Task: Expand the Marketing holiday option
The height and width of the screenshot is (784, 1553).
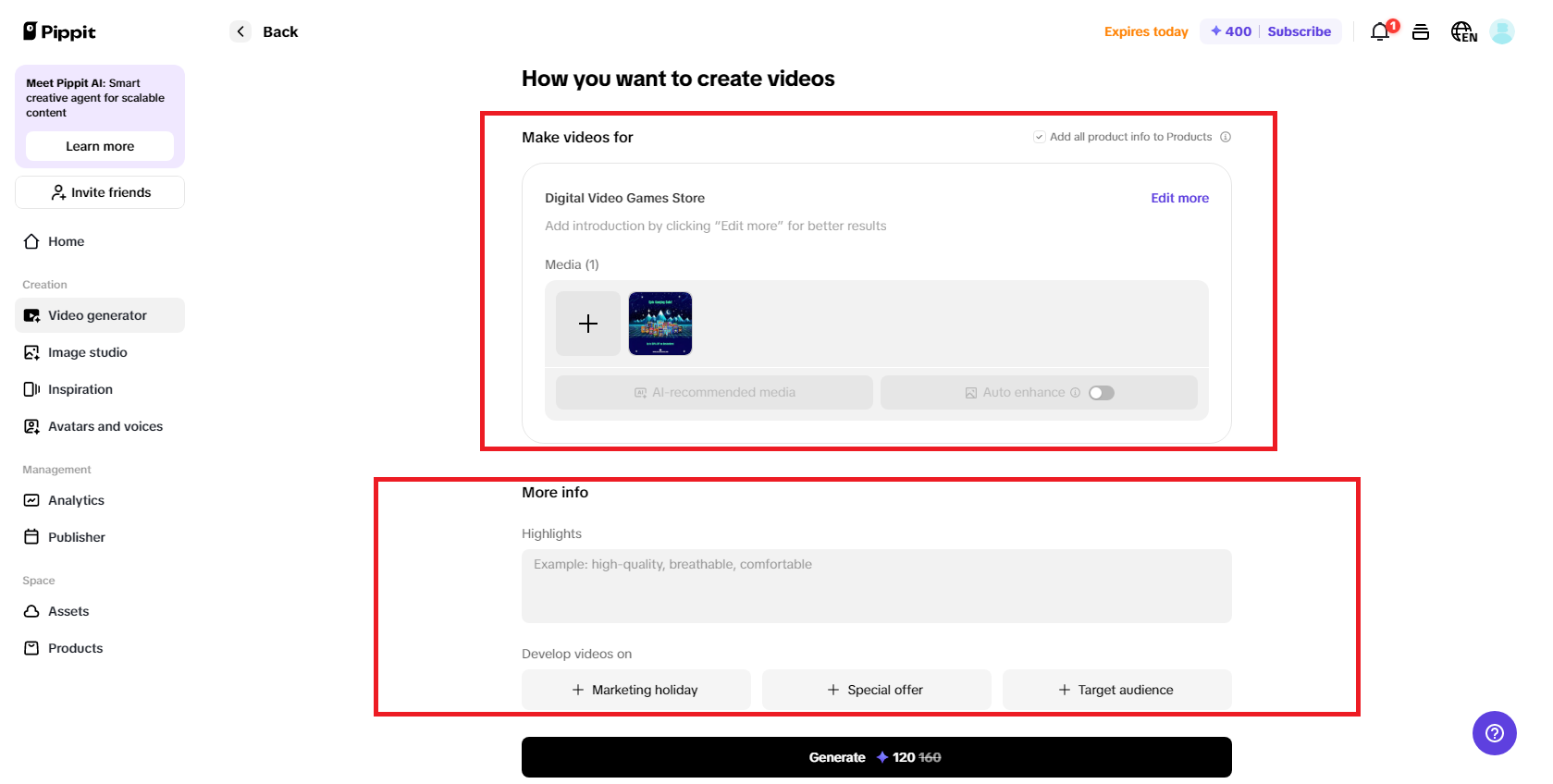Action: tap(635, 690)
